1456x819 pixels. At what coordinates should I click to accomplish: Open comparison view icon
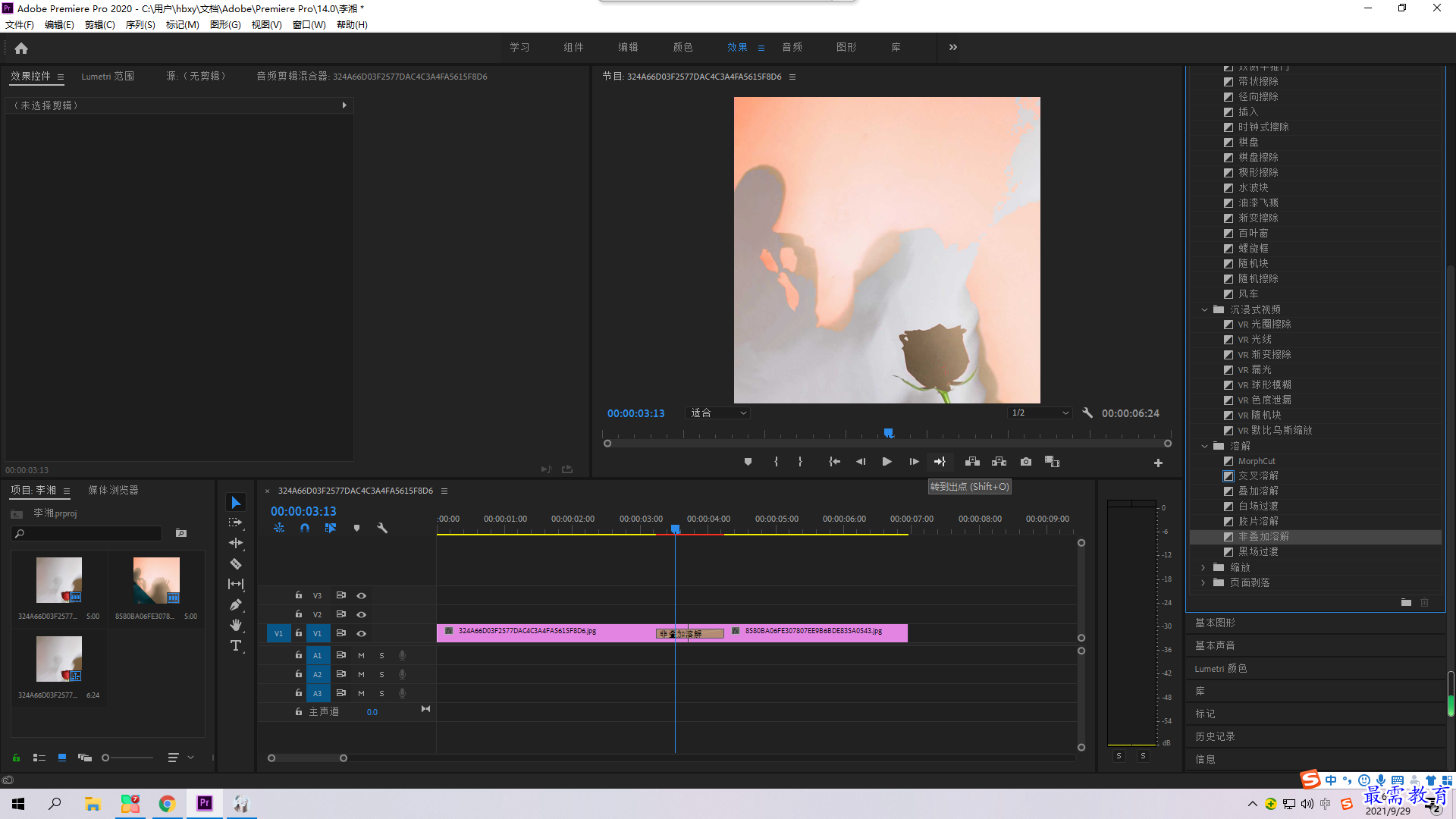[x=1052, y=462]
